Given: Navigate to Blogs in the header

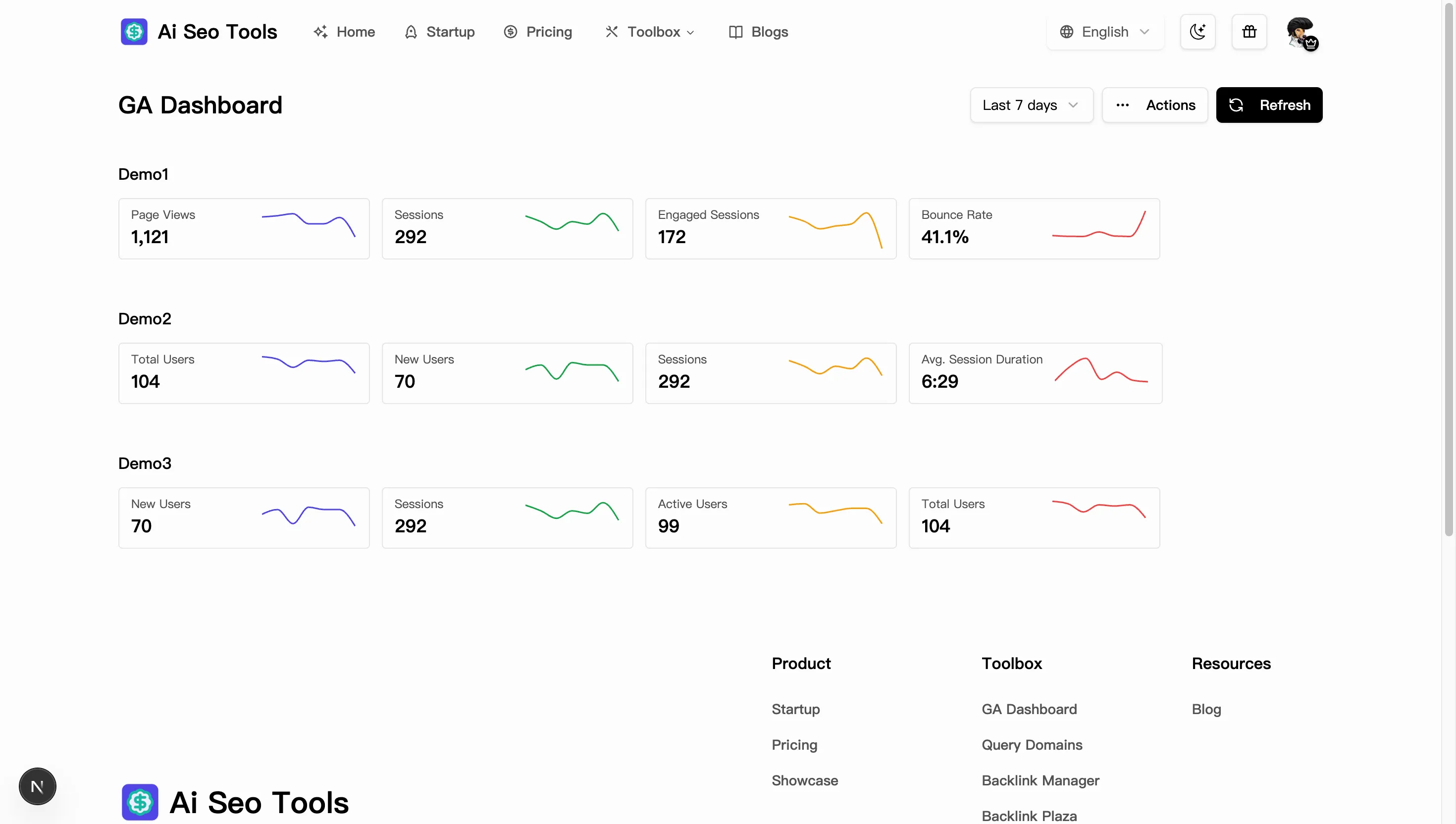Looking at the screenshot, I should point(758,32).
